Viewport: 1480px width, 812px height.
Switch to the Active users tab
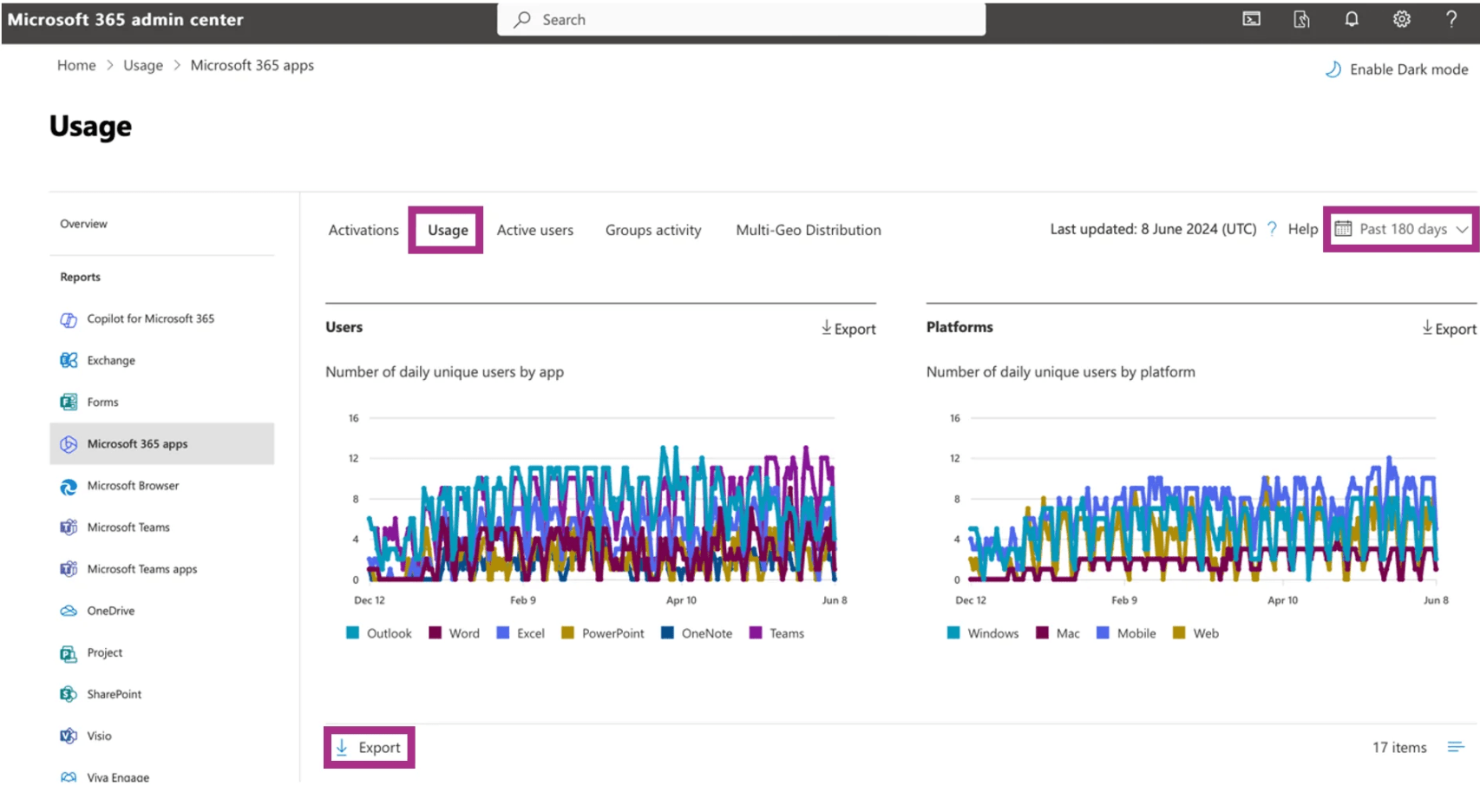pyautogui.click(x=535, y=231)
